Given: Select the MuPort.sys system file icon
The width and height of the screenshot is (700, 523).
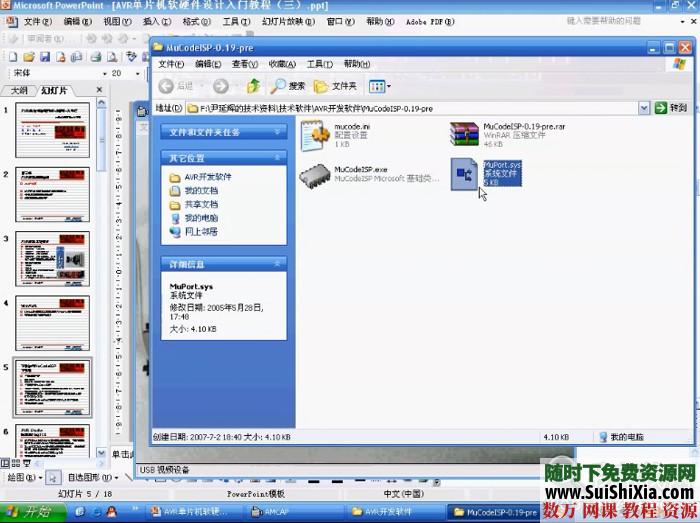Looking at the screenshot, I should point(464,174).
